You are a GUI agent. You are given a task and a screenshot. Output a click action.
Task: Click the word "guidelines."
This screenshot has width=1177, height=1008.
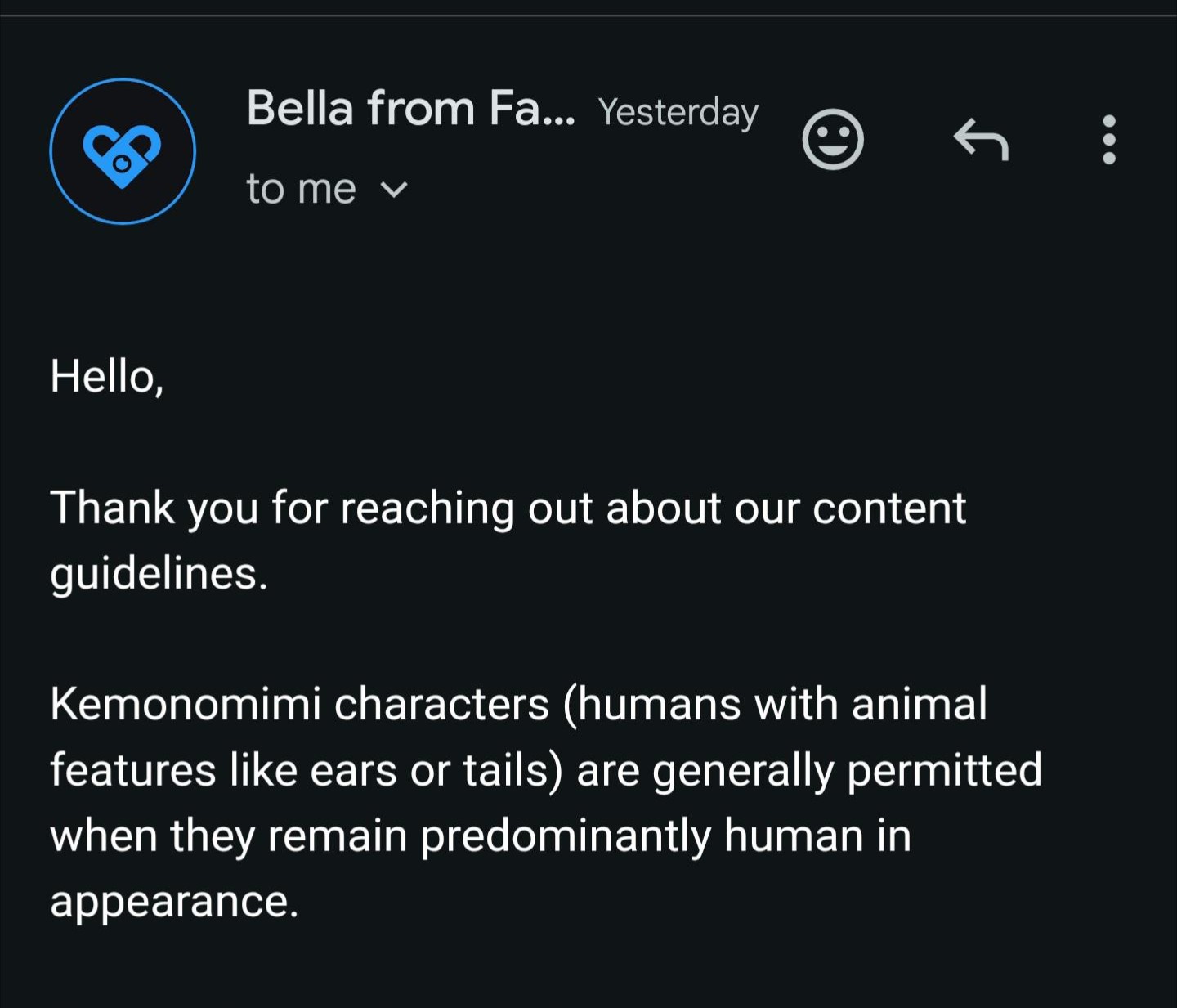(159, 573)
